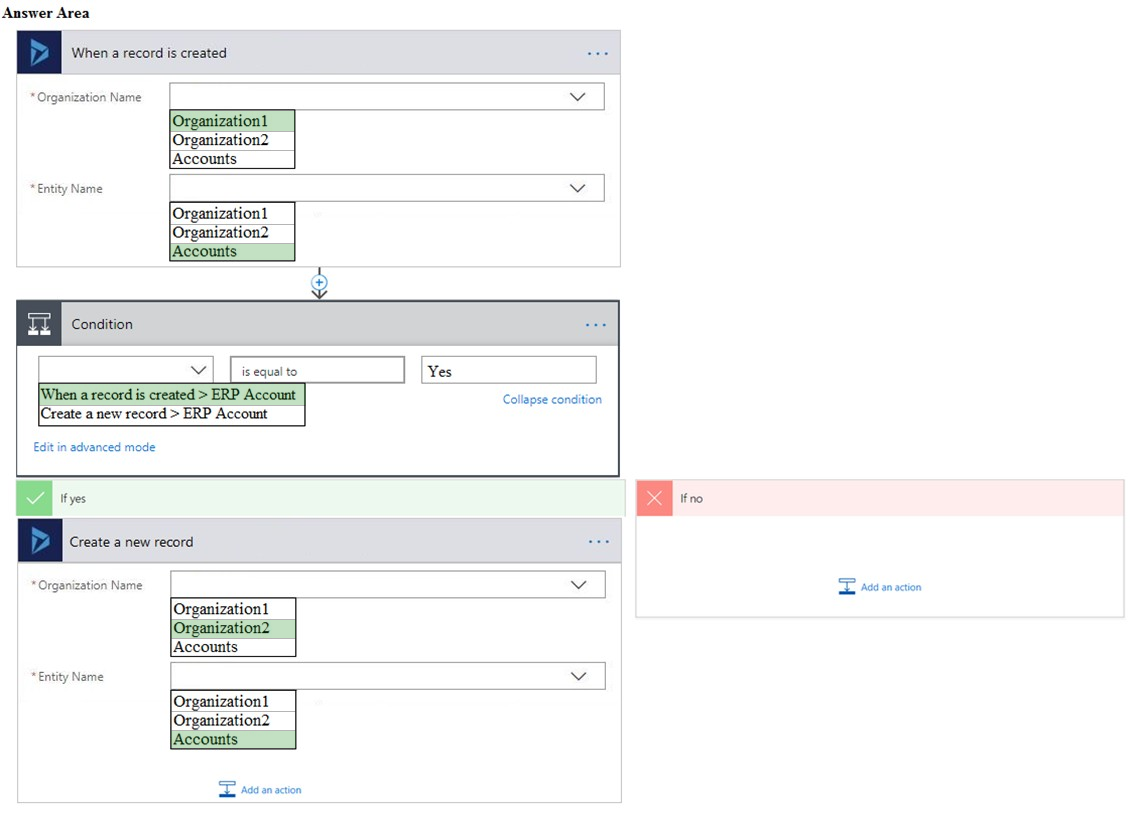Click the 'When a record is created' header title
The height and width of the screenshot is (817, 1131).
tap(149, 53)
